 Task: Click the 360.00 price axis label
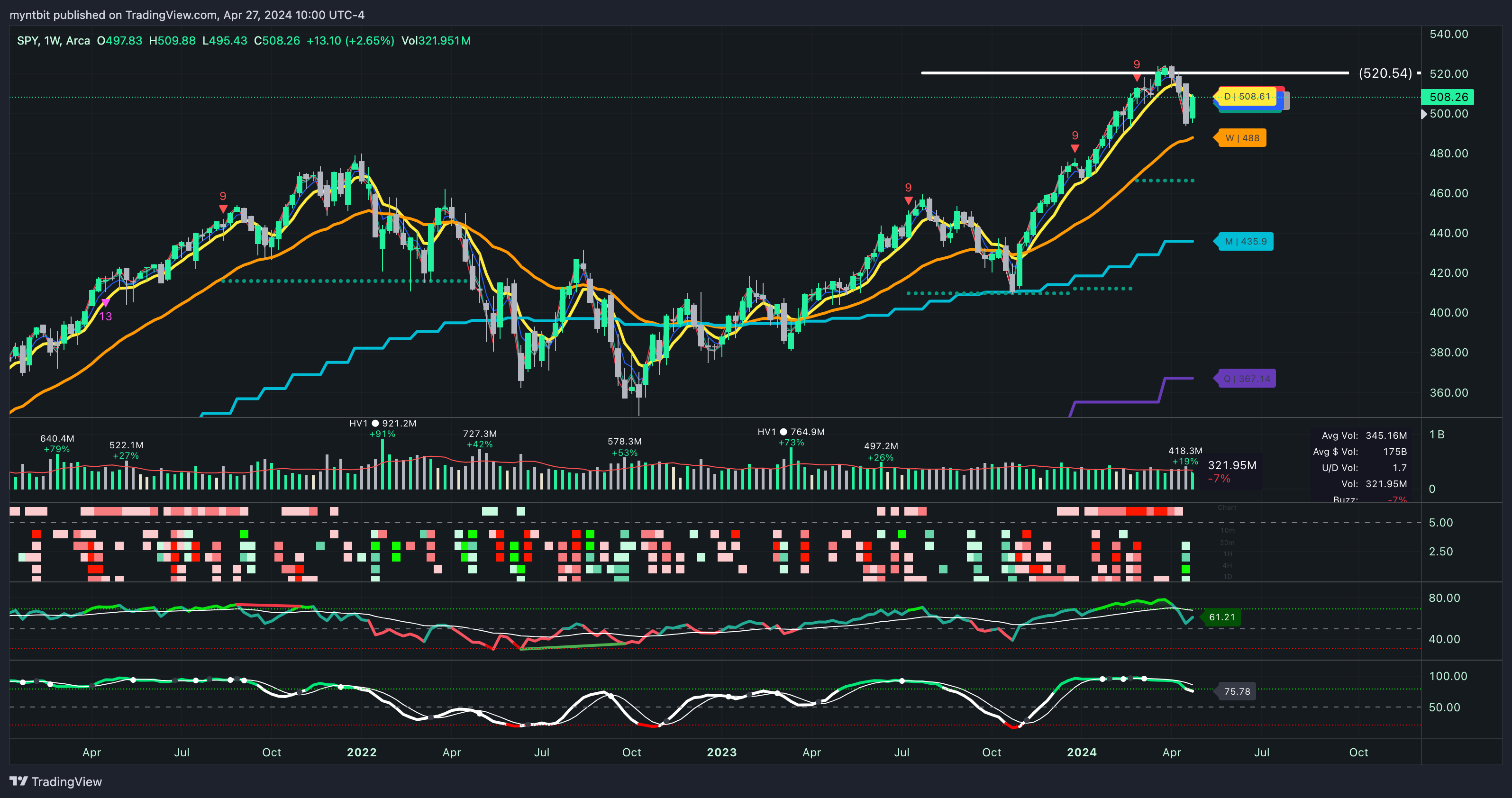[x=1448, y=392]
